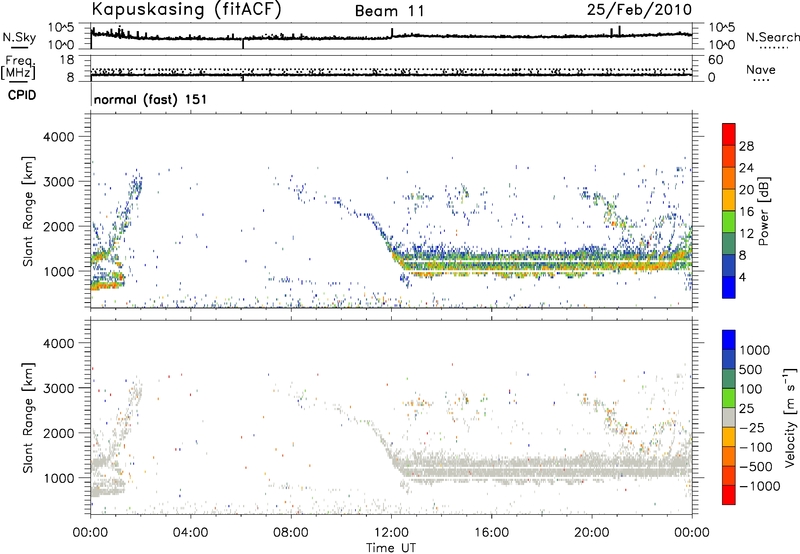Image resolution: width=800 pixels, height=554 pixels.
Task: Click the 24 tick label on Power scale
Action: pyautogui.click(x=746, y=168)
